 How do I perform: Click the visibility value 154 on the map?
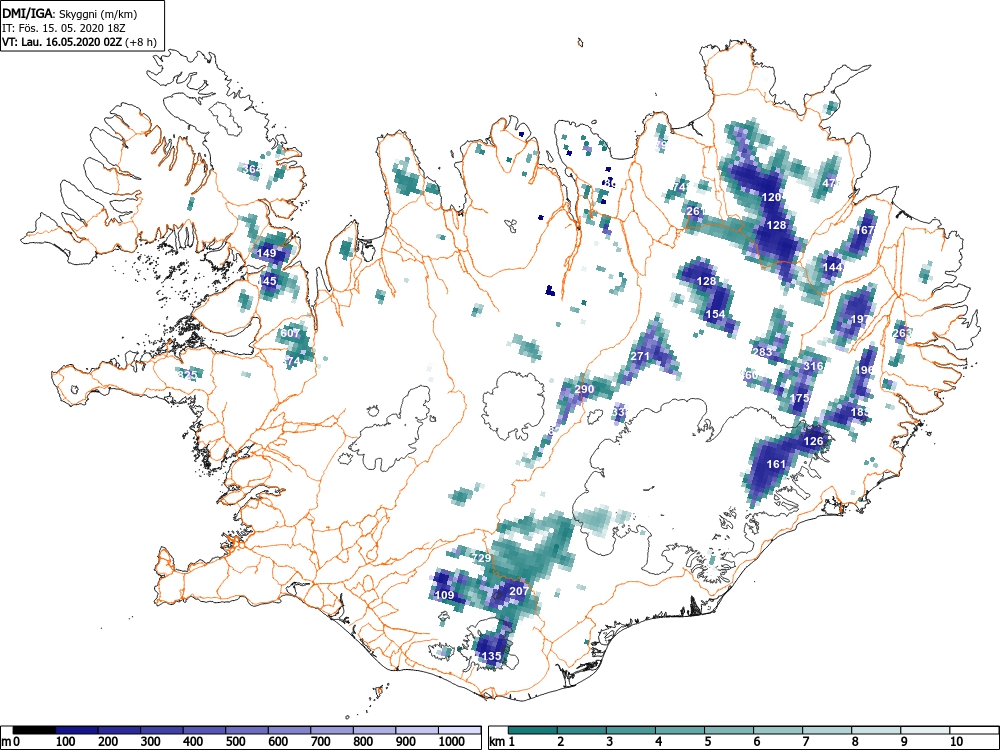716,314
